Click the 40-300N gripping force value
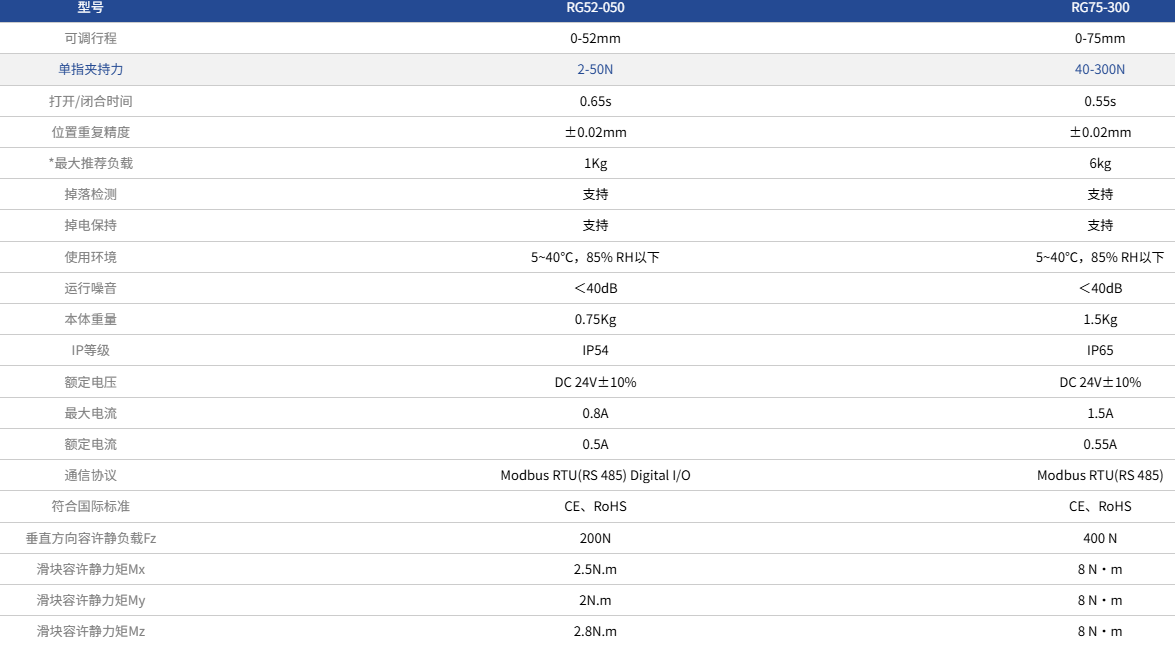Image resolution: width=1175 pixels, height=671 pixels. pos(1100,70)
